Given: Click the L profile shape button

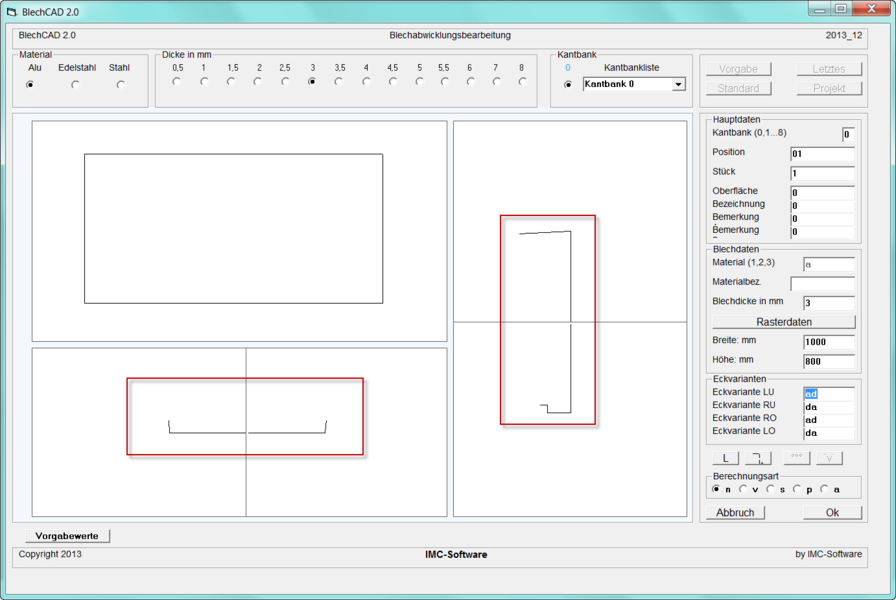Looking at the screenshot, I should click(726, 458).
